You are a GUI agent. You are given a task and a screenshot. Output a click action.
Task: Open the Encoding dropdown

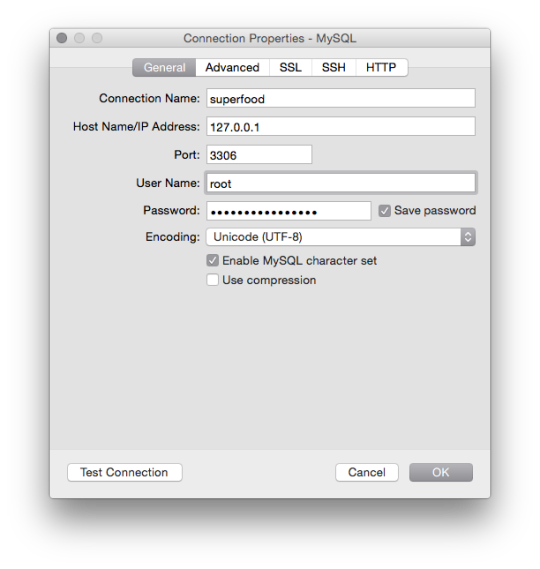point(341,237)
